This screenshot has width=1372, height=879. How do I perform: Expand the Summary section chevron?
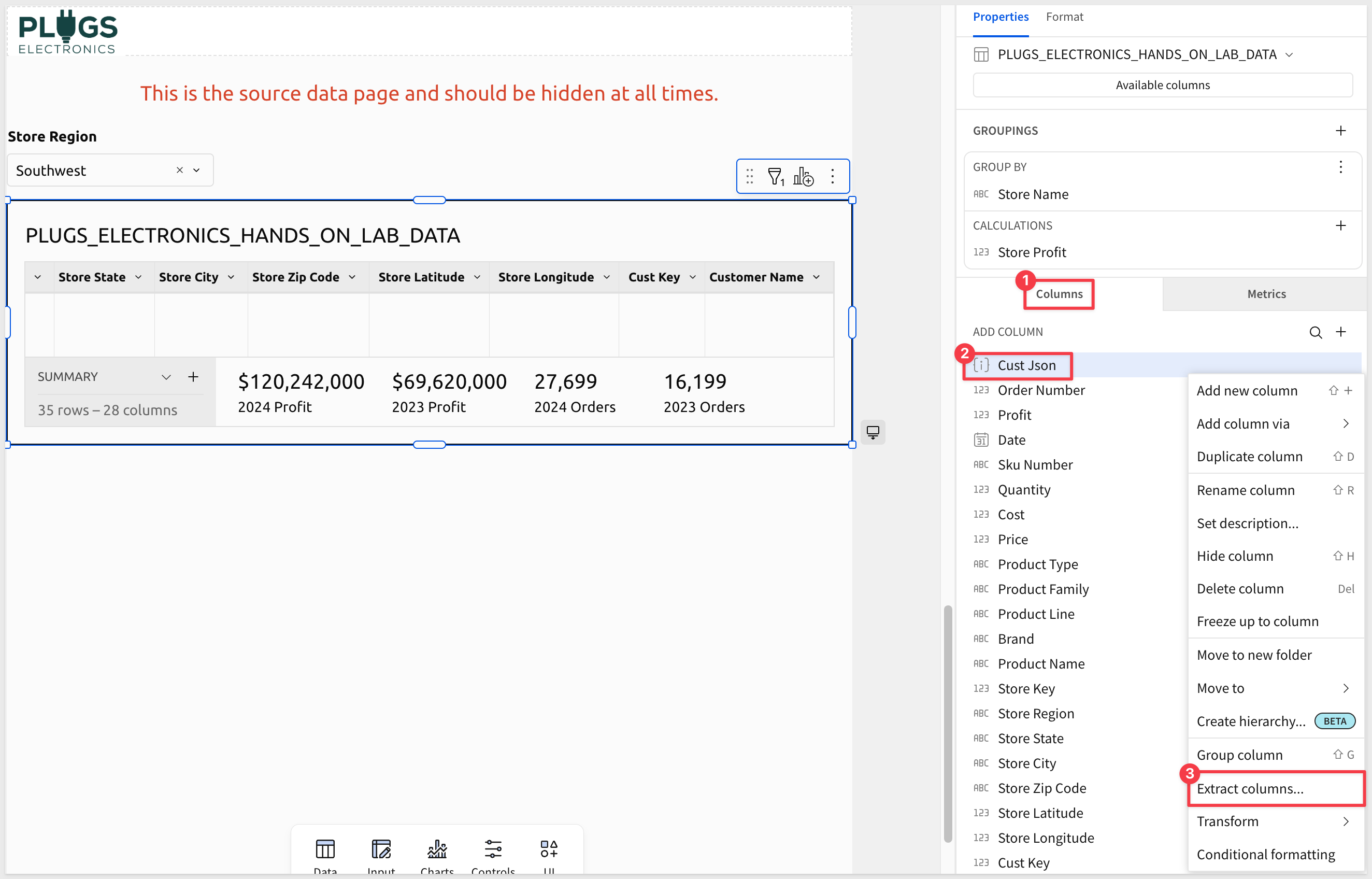point(166,377)
